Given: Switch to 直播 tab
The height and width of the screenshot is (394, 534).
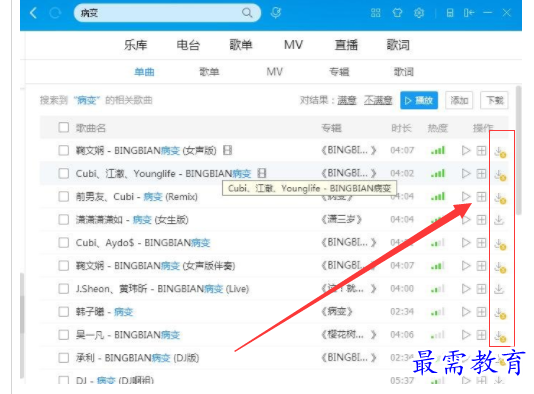Looking at the screenshot, I should 346,45.
